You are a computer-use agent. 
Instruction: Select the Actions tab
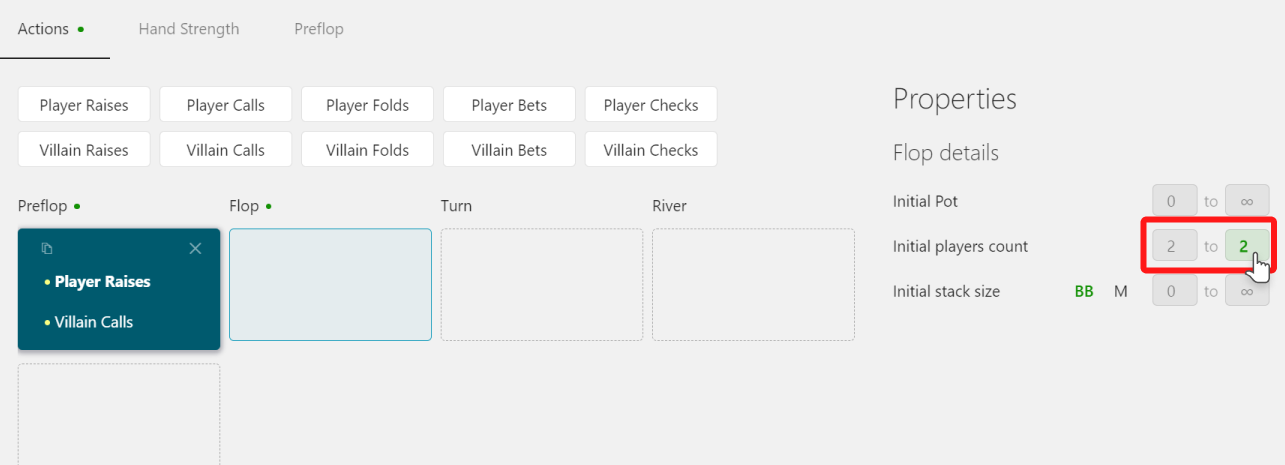(x=44, y=29)
